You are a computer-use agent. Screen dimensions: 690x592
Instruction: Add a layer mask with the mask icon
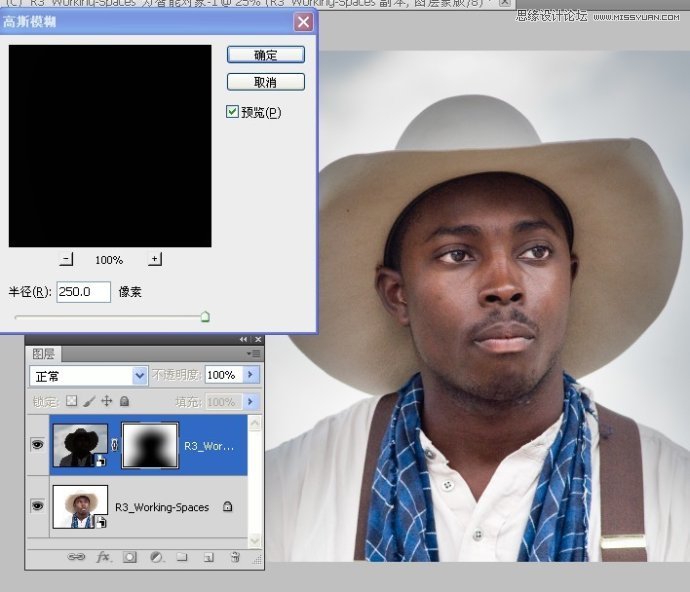pos(129,557)
